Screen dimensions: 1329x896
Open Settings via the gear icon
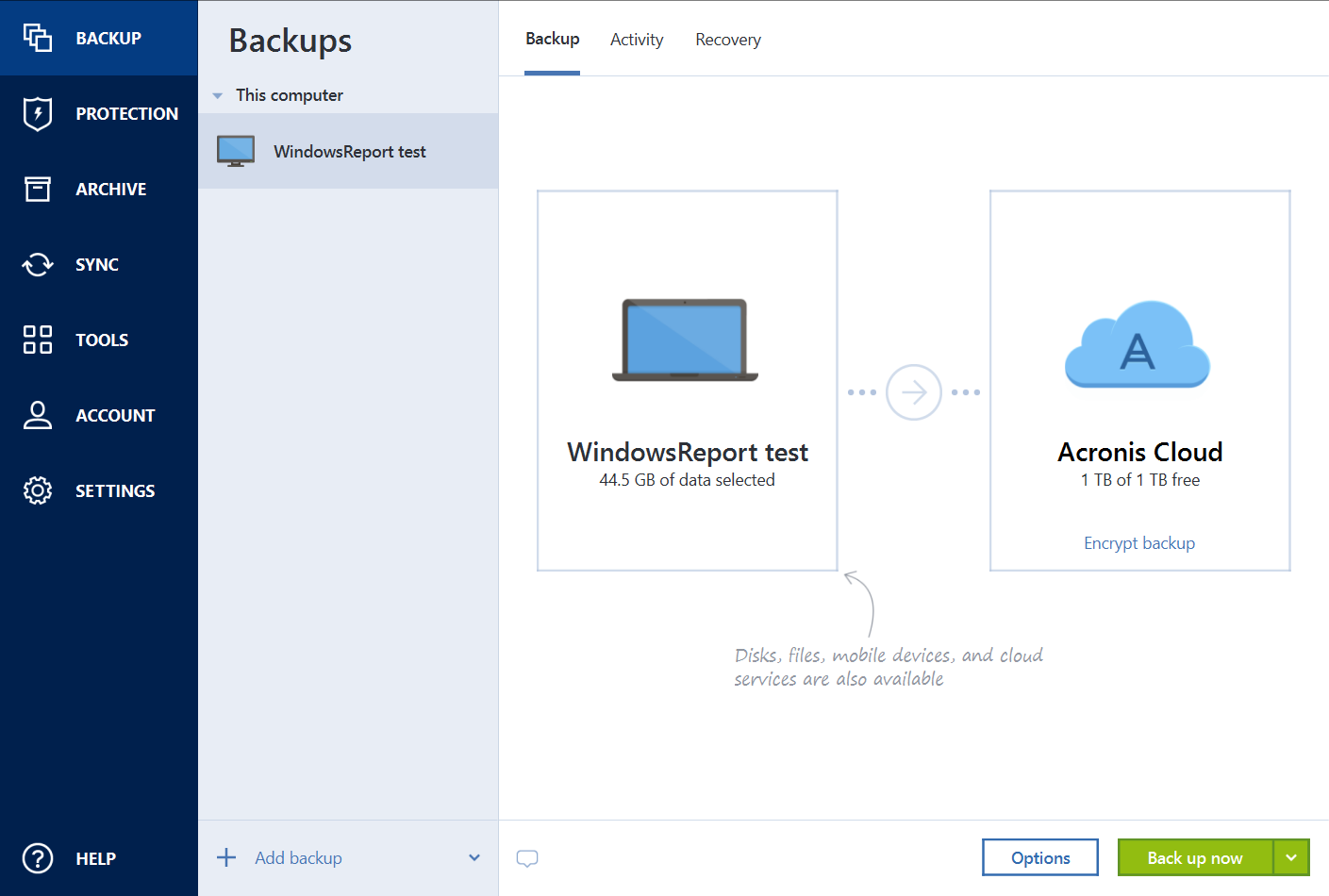(38, 490)
